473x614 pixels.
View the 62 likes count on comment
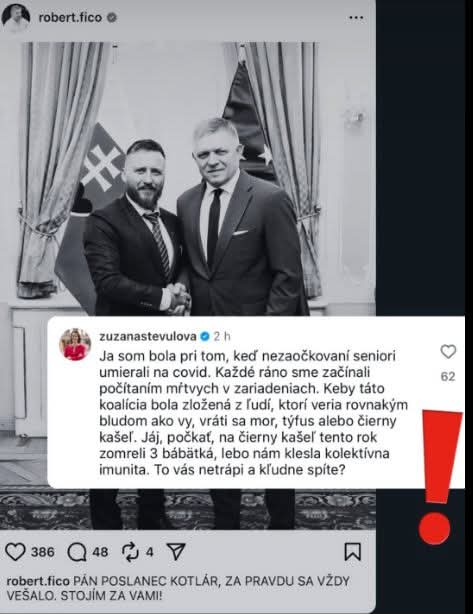coord(448,376)
